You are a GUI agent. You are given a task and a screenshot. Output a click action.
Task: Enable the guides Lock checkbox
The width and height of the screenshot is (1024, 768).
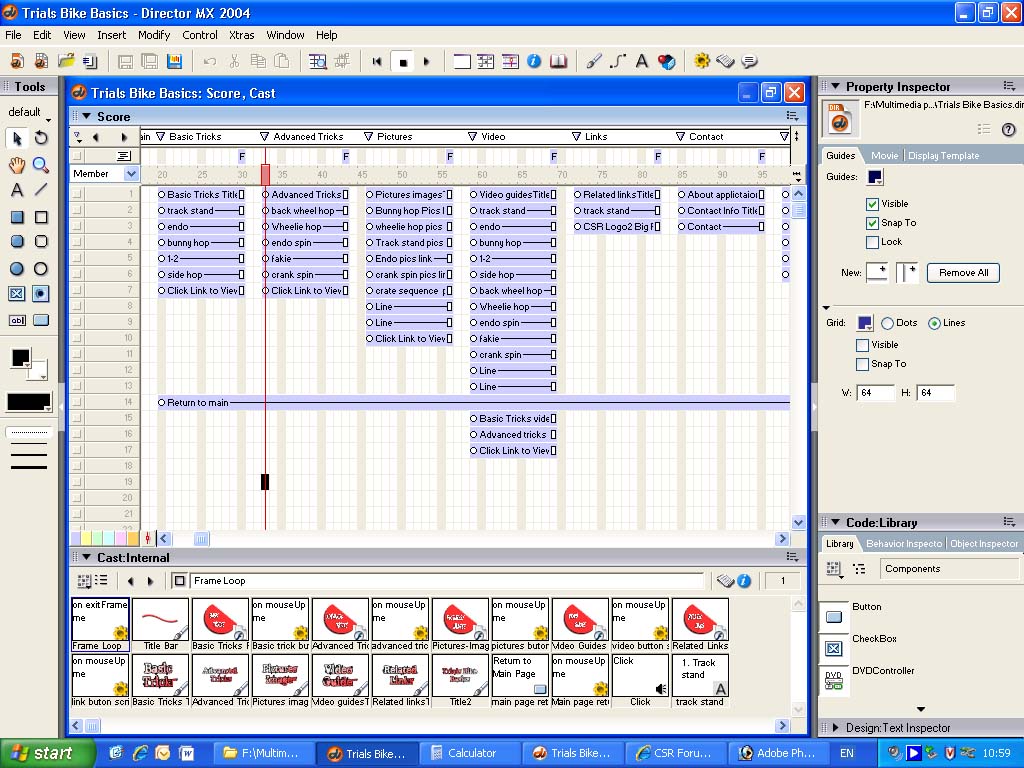point(872,242)
